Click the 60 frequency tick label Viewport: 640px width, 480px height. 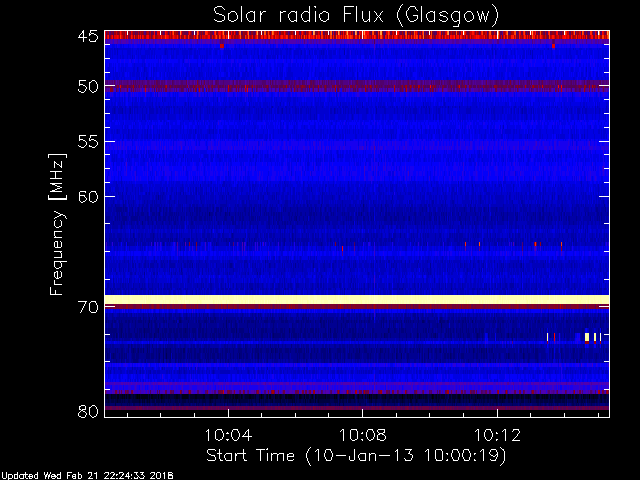click(88, 197)
